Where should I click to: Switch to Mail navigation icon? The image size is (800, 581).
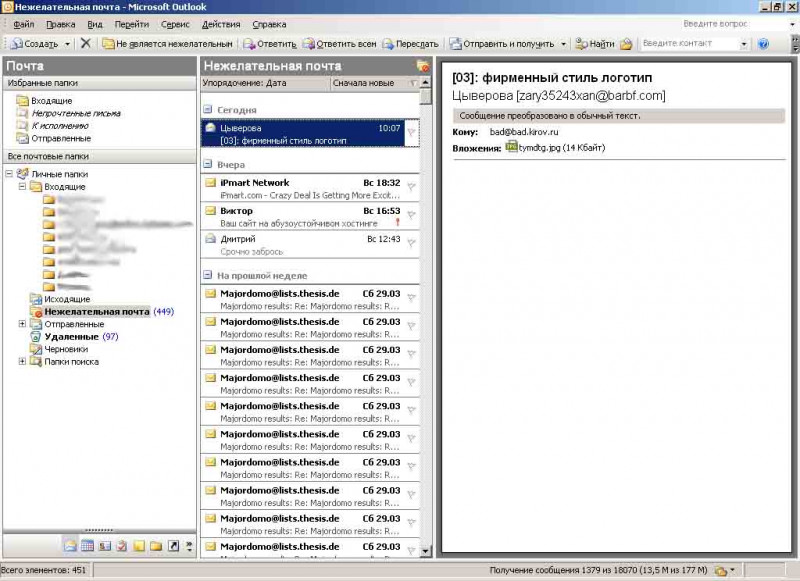pos(70,546)
